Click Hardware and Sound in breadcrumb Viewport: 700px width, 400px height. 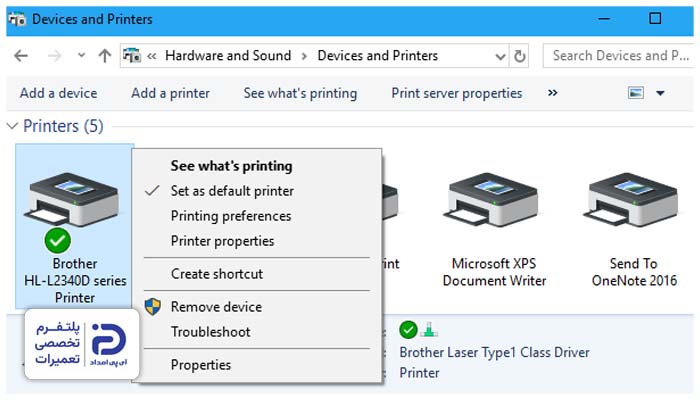coord(228,55)
